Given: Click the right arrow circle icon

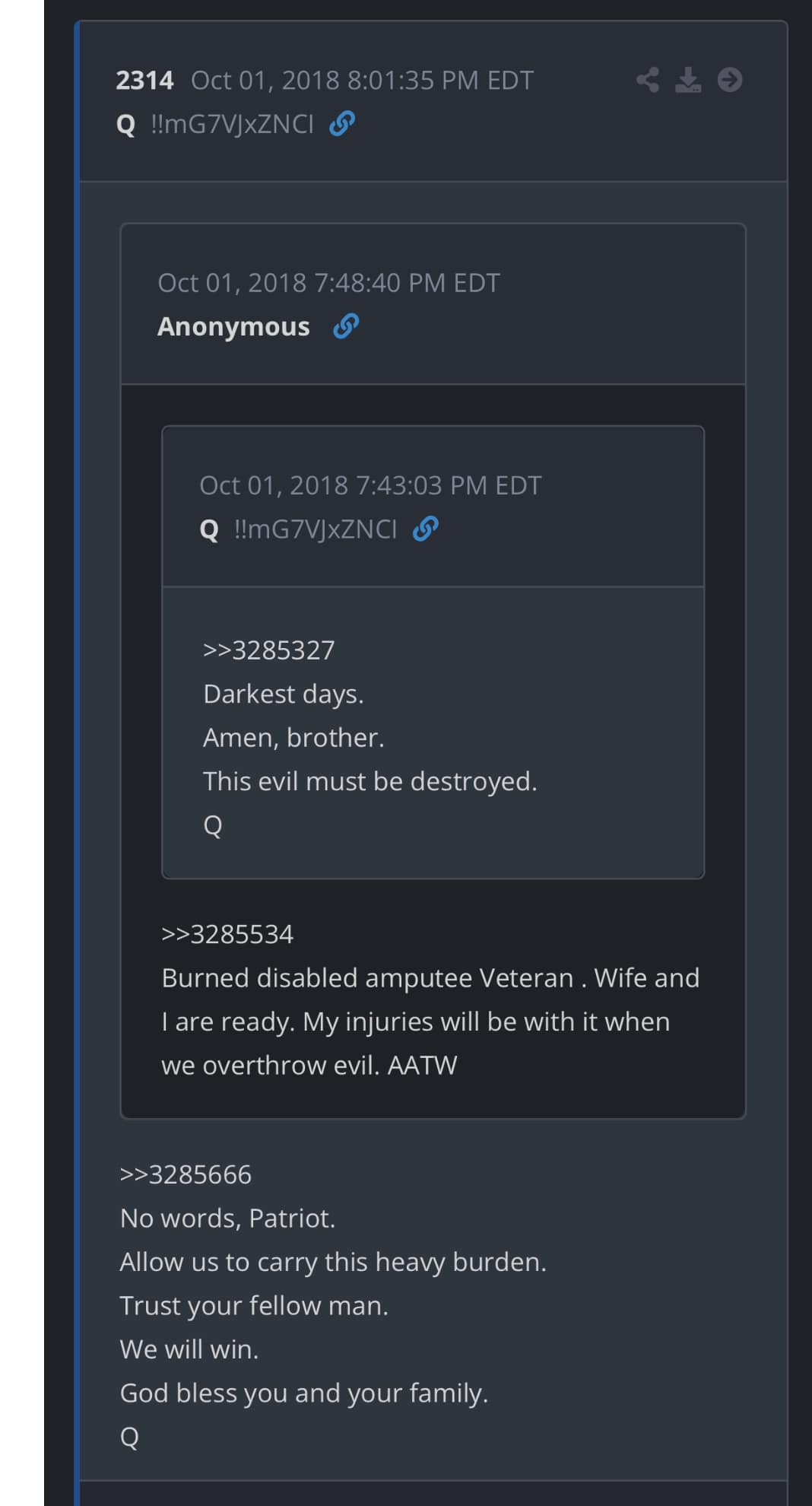Looking at the screenshot, I should click(730, 80).
